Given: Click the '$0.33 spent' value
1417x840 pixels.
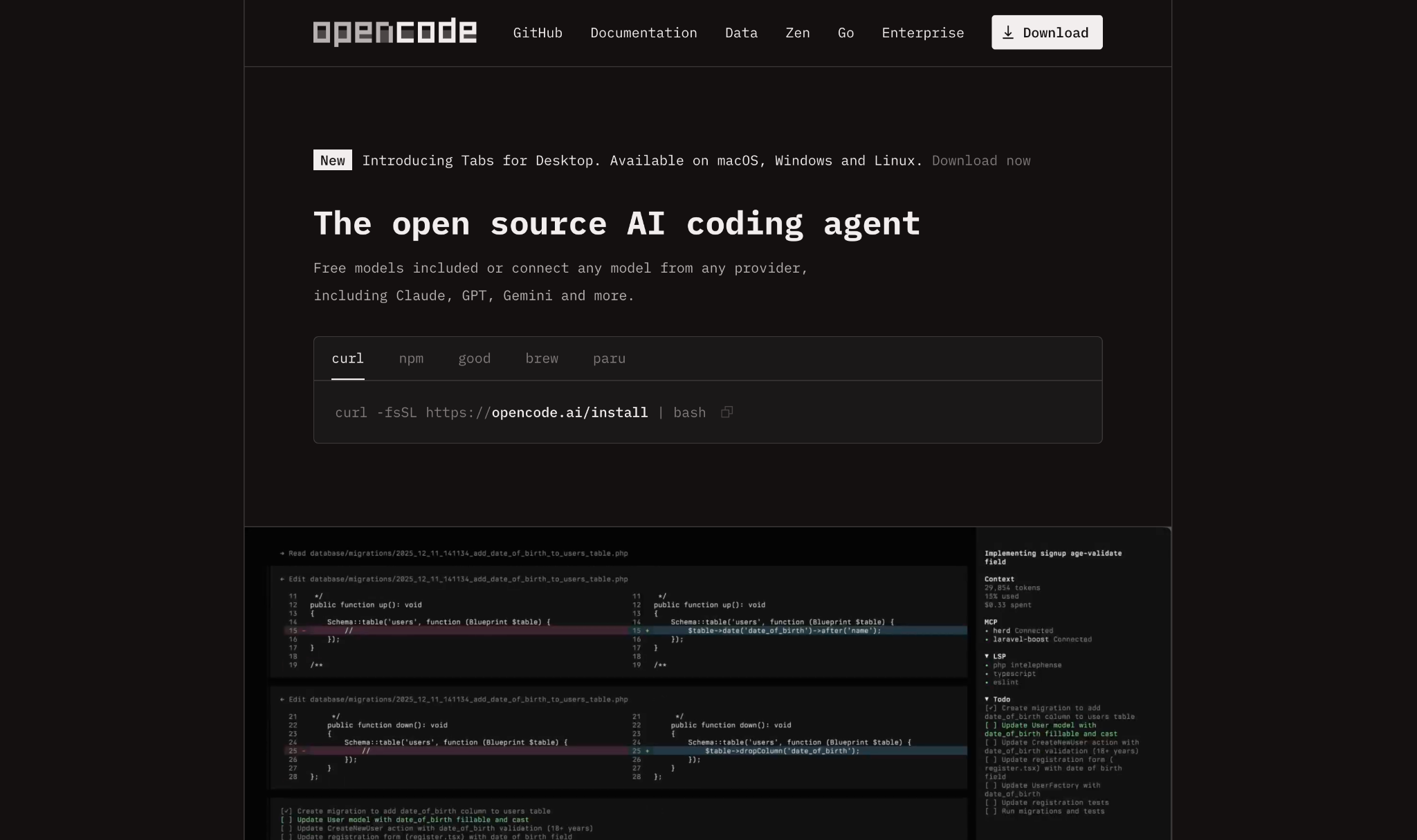Looking at the screenshot, I should 1008,605.
